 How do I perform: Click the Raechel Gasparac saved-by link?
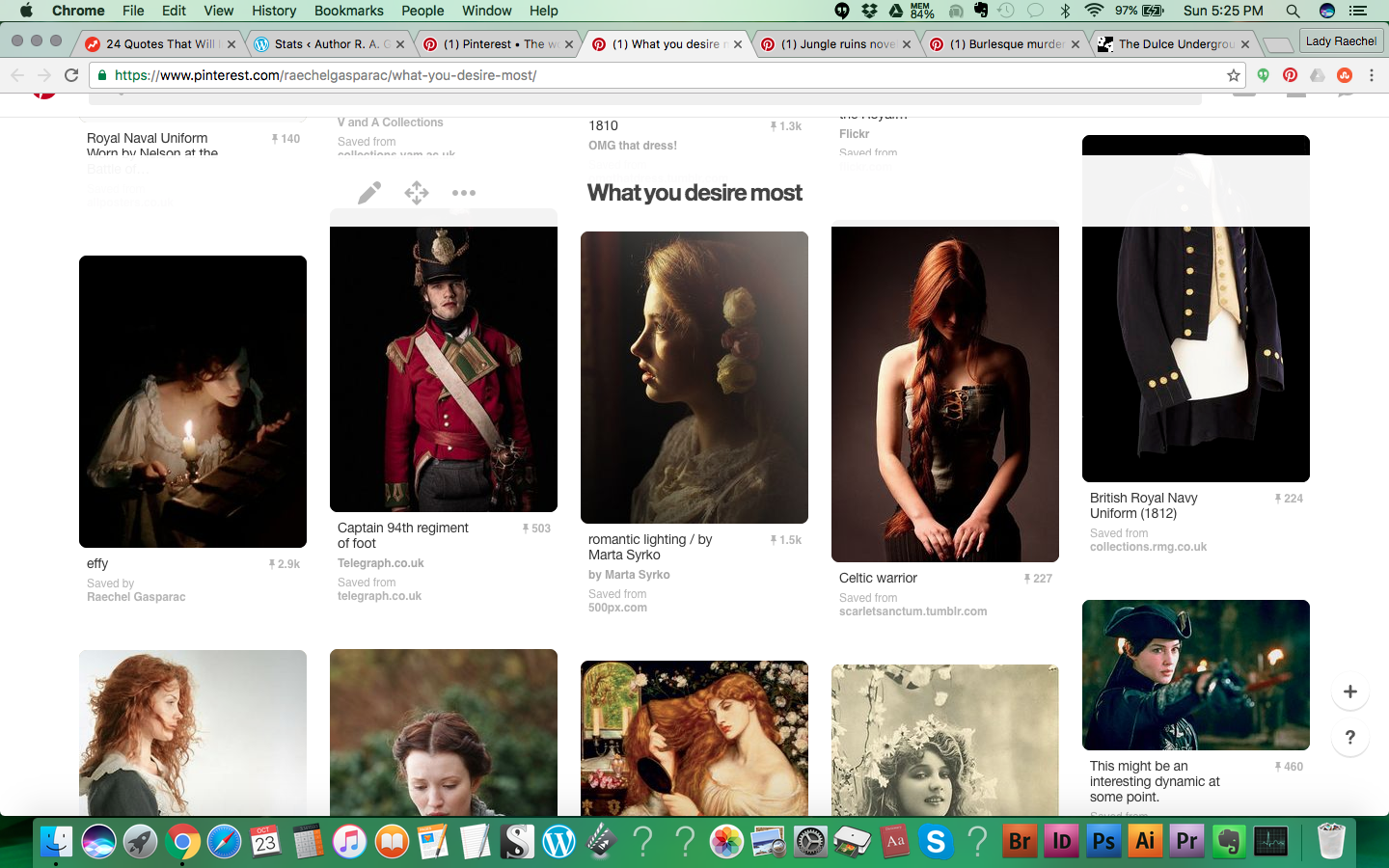click(x=136, y=597)
